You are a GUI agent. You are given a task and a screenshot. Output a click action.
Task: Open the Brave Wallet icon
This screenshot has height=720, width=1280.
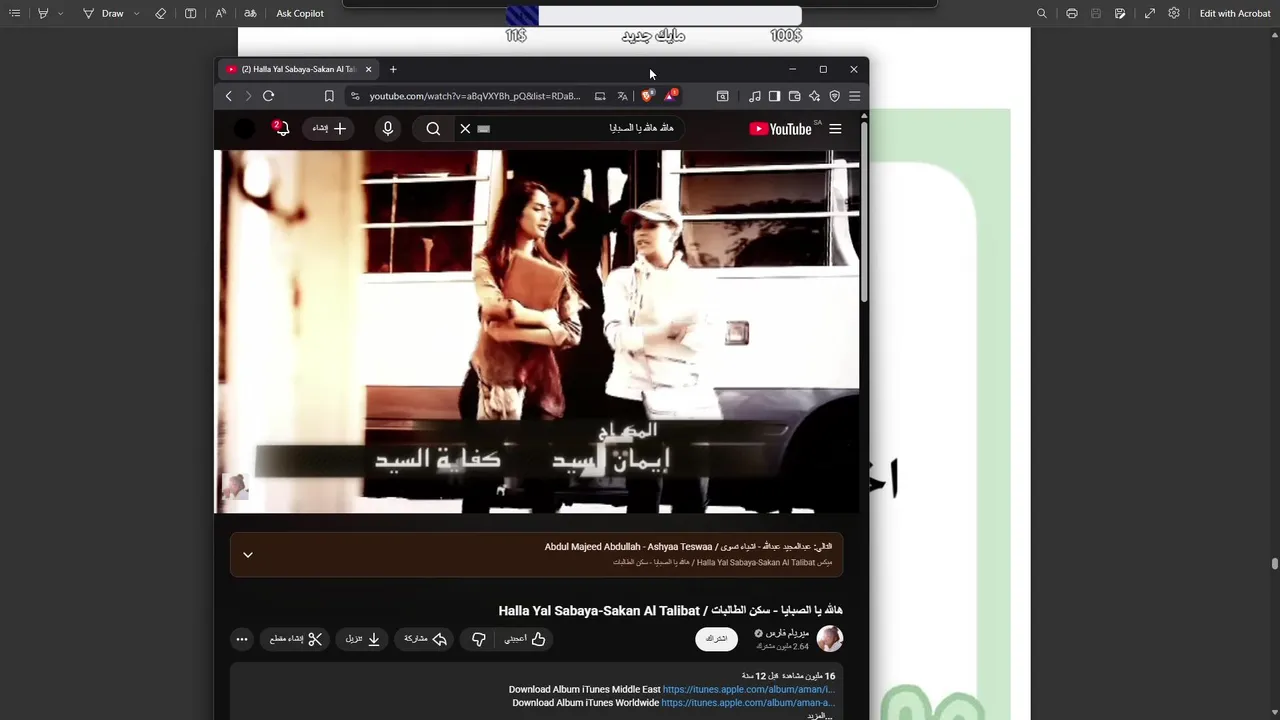pos(794,96)
